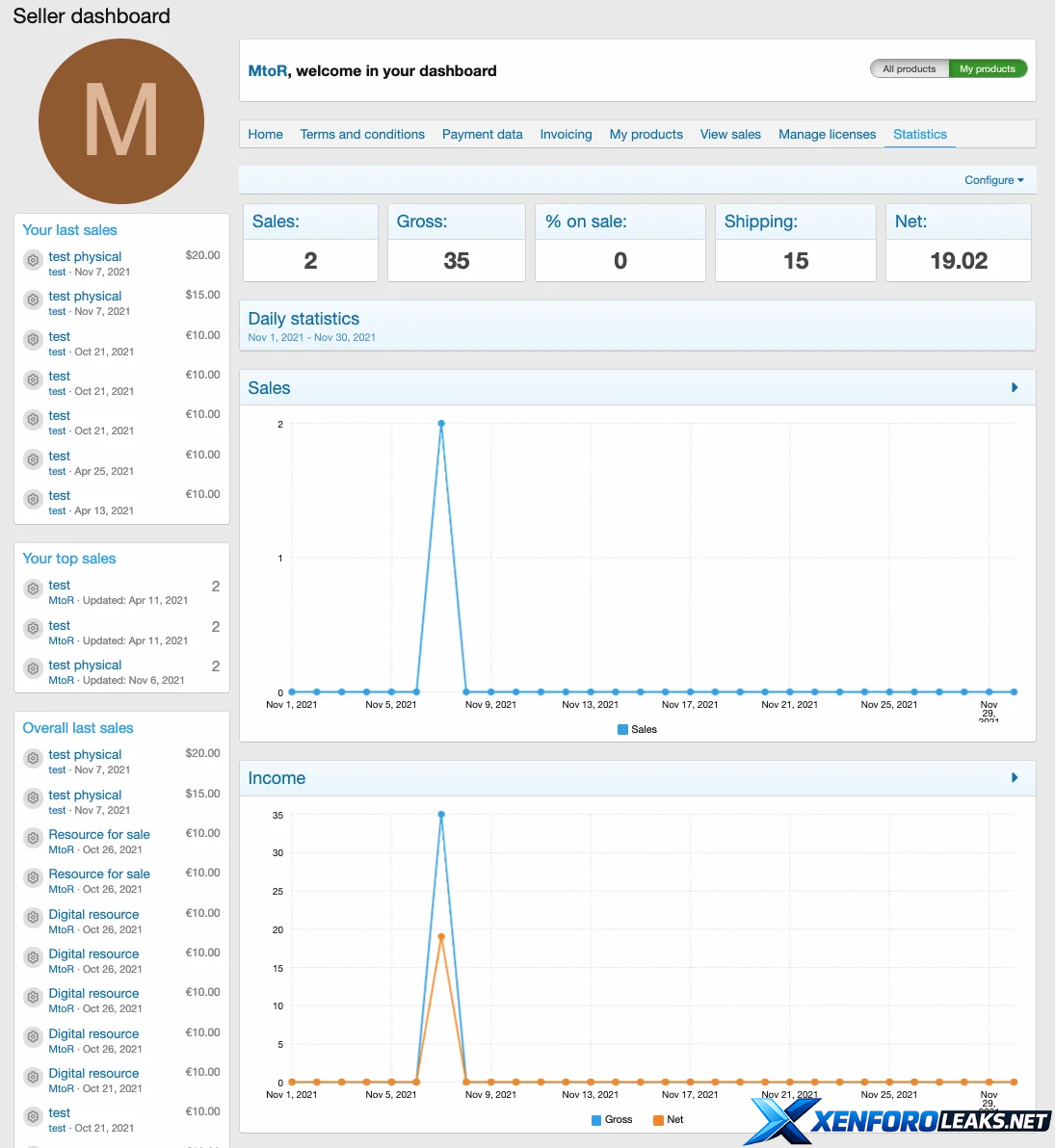This screenshot has height=1148, width=1055.
Task: Expand the Income chart panel arrow
Action: tap(1015, 778)
